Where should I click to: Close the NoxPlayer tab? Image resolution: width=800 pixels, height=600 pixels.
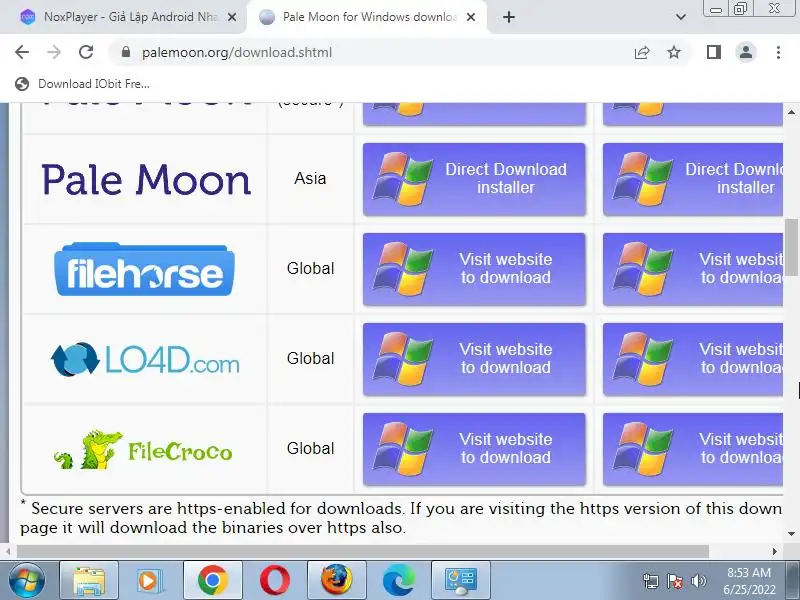click(x=232, y=17)
